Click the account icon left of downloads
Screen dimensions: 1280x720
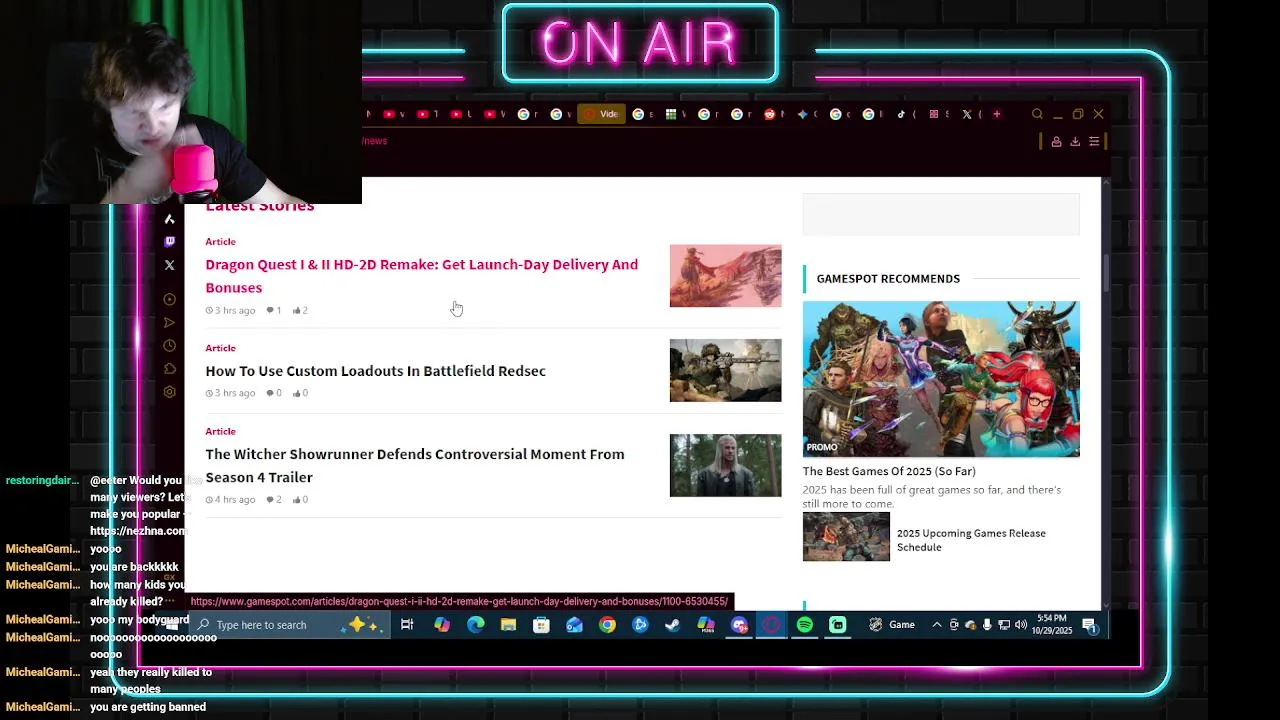(1056, 142)
